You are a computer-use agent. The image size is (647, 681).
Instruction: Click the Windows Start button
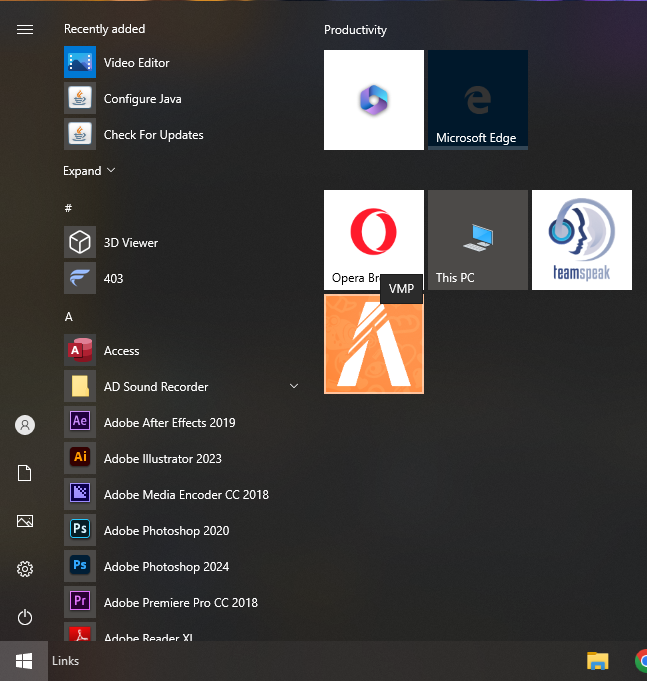click(24, 661)
